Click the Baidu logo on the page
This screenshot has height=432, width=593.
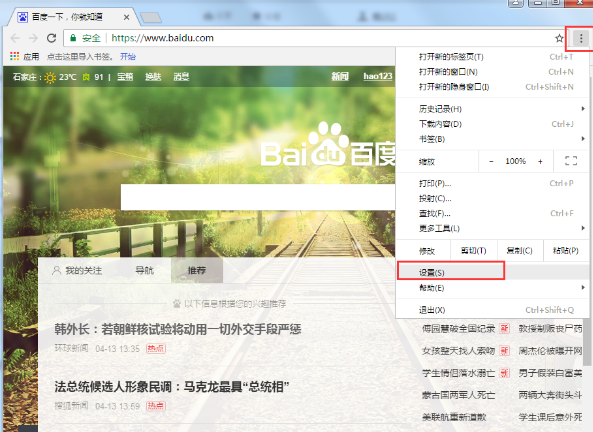click(x=328, y=145)
